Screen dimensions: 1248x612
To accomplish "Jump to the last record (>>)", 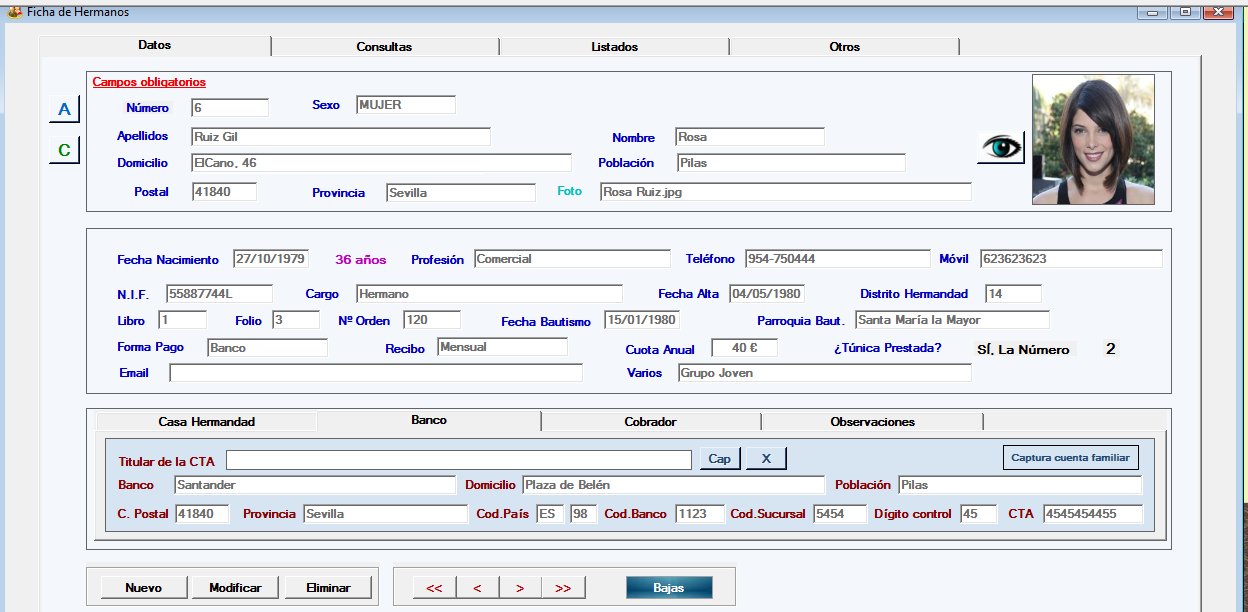I will (563, 588).
